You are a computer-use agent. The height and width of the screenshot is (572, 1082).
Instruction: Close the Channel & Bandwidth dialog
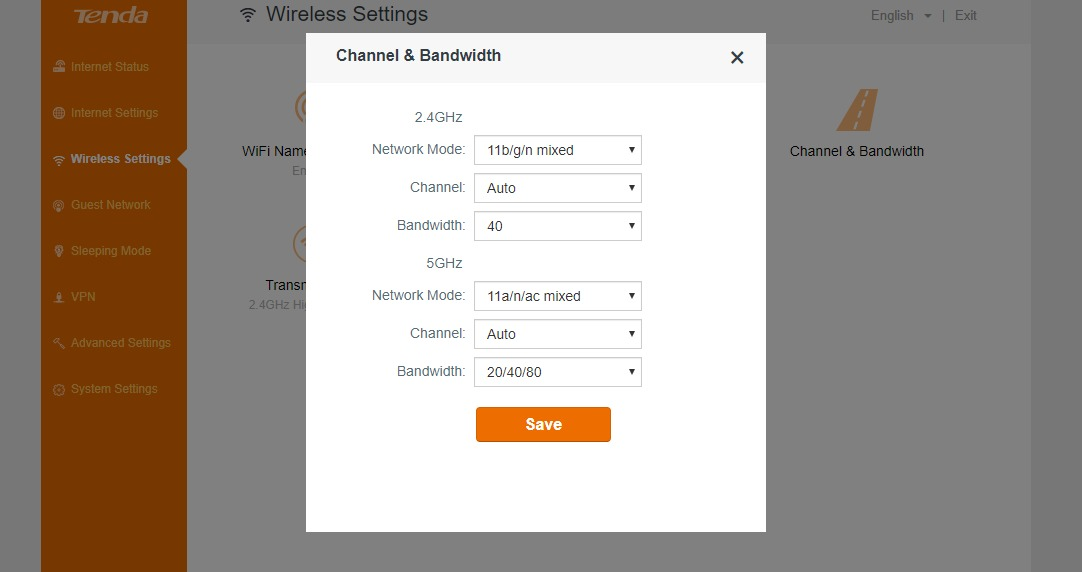[737, 58]
